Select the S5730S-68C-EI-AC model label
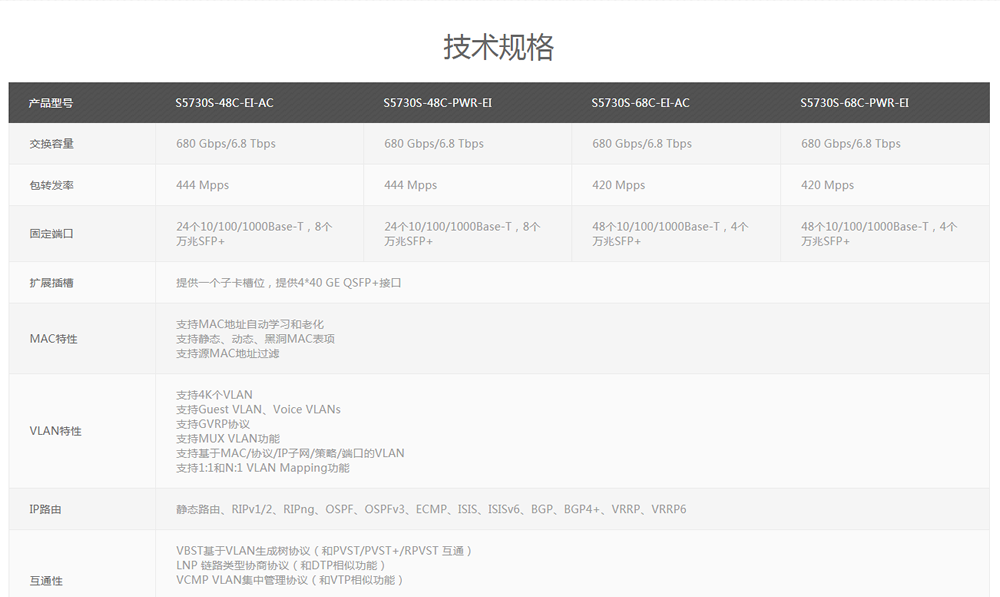Image resolution: width=1000 pixels, height=597 pixels. pos(641,102)
